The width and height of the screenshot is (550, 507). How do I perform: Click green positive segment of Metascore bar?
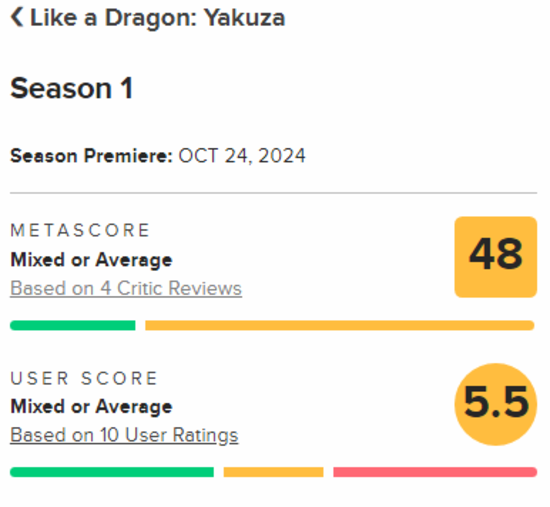tap(73, 325)
